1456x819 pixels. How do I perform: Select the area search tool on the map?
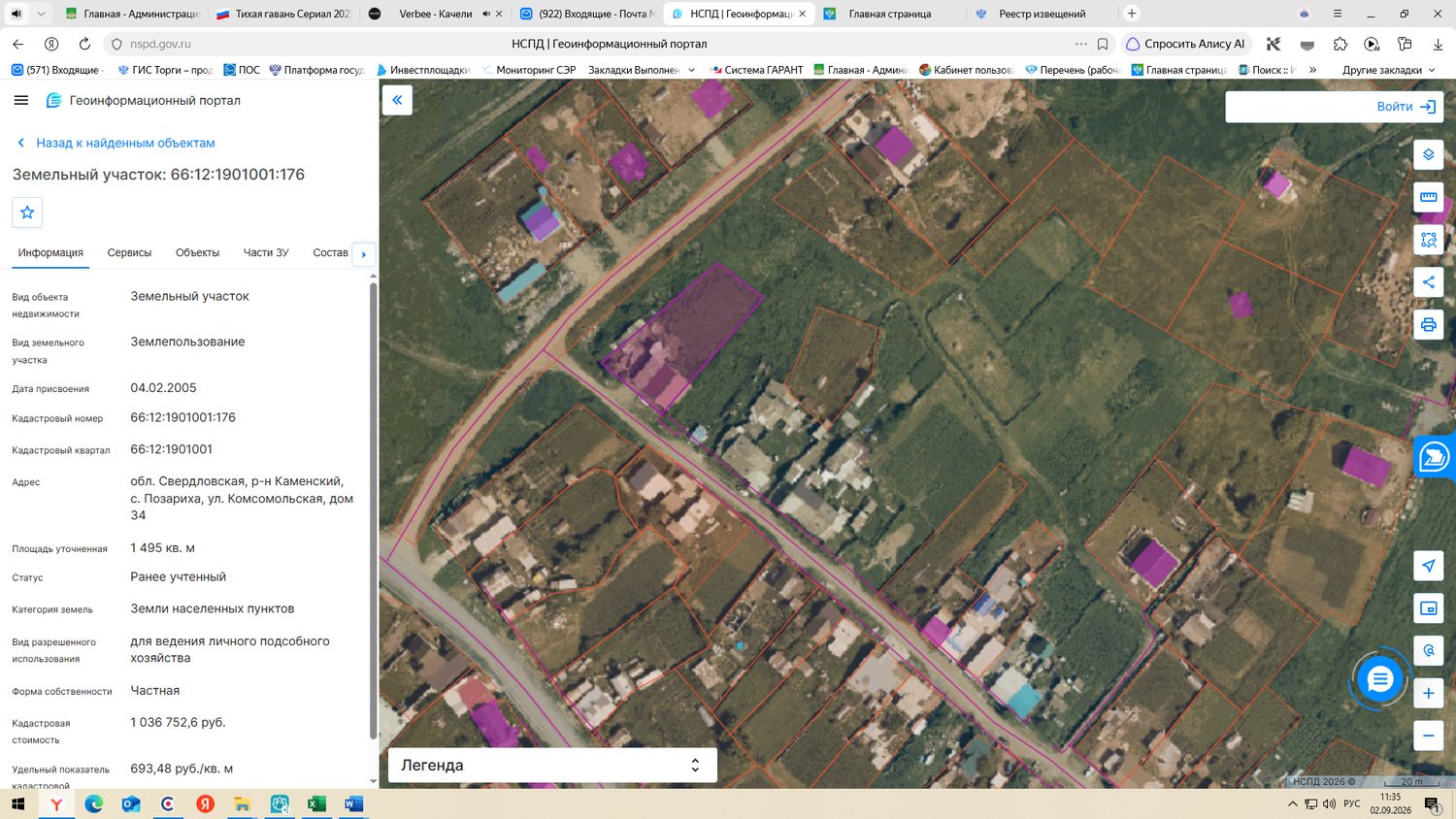coord(1428,240)
